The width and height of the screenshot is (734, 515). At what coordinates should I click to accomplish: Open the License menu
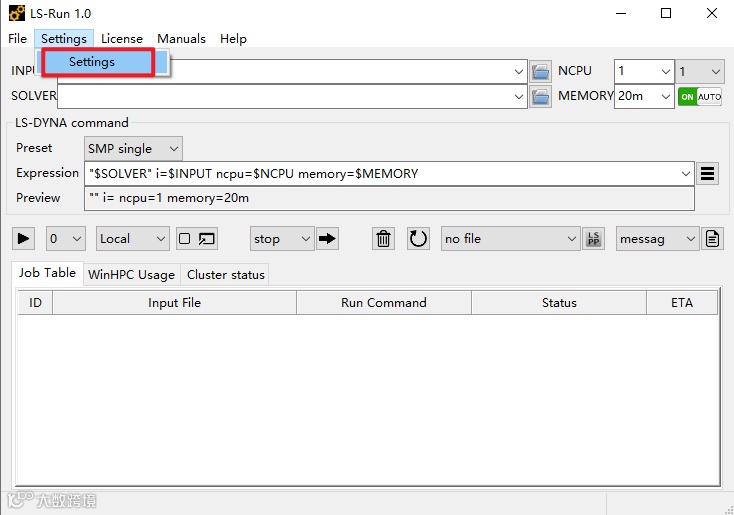[122, 39]
